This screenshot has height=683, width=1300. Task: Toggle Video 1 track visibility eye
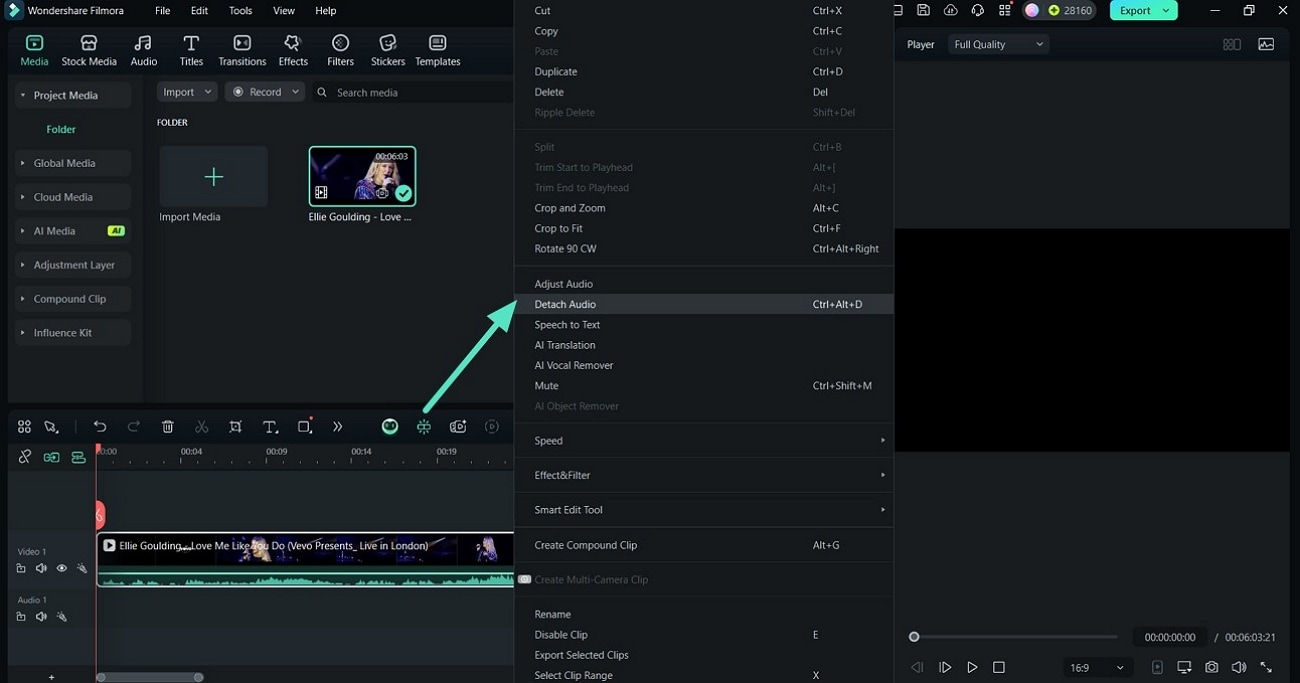click(x=61, y=568)
